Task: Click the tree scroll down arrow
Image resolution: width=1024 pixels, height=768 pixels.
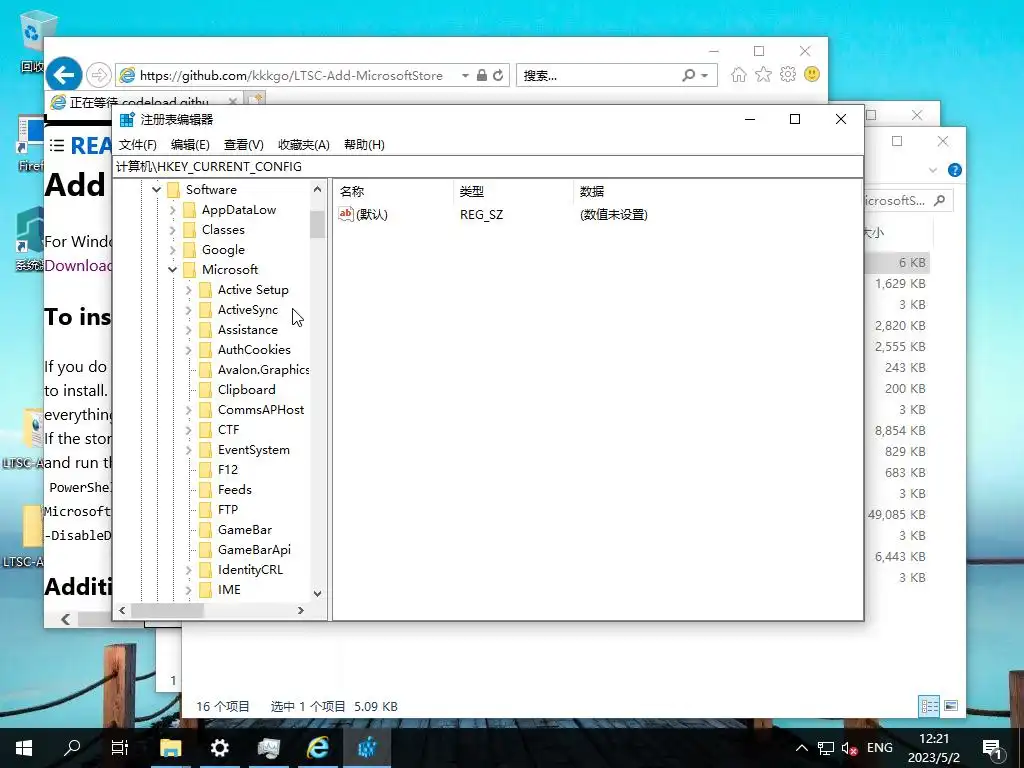Action: tap(317, 594)
